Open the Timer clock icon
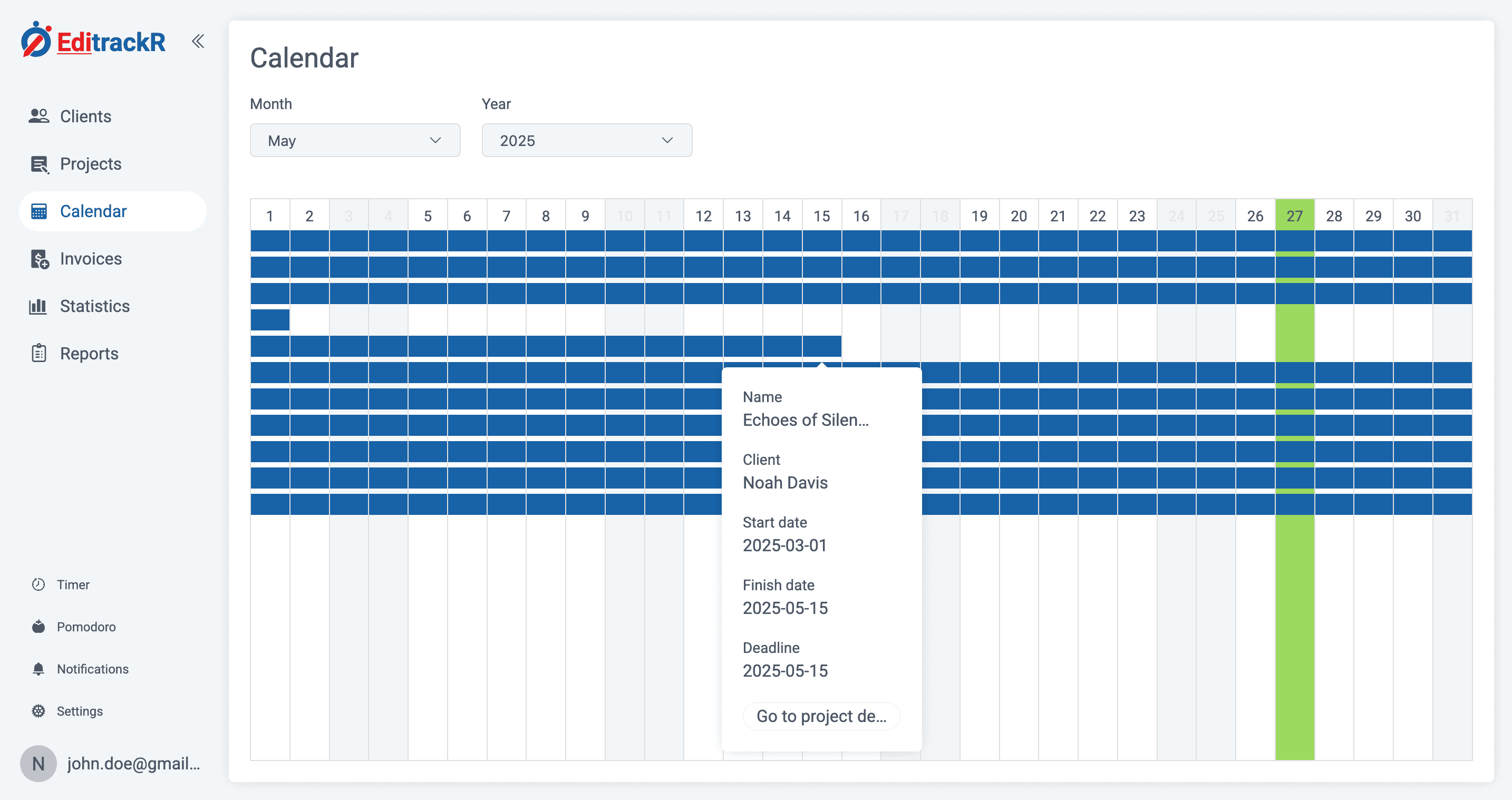The image size is (1512, 800). click(38, 584)
